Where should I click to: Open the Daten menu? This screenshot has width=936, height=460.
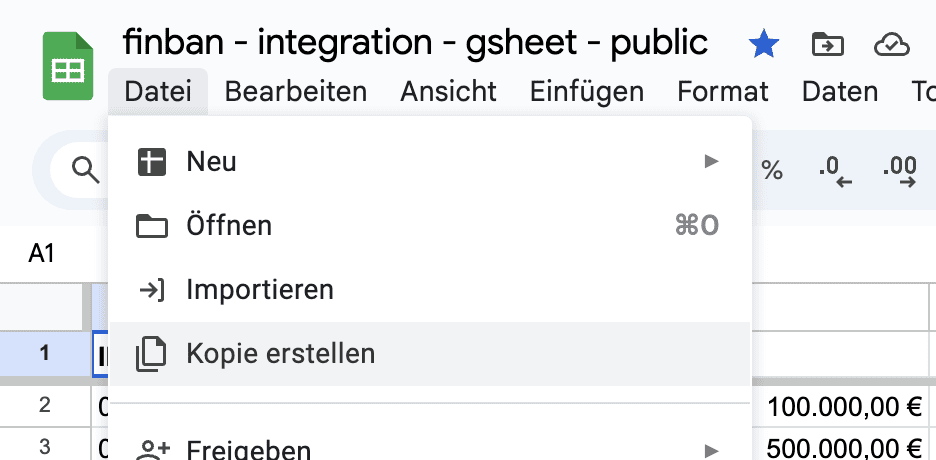pyautogui.click(x=839, y=92)
